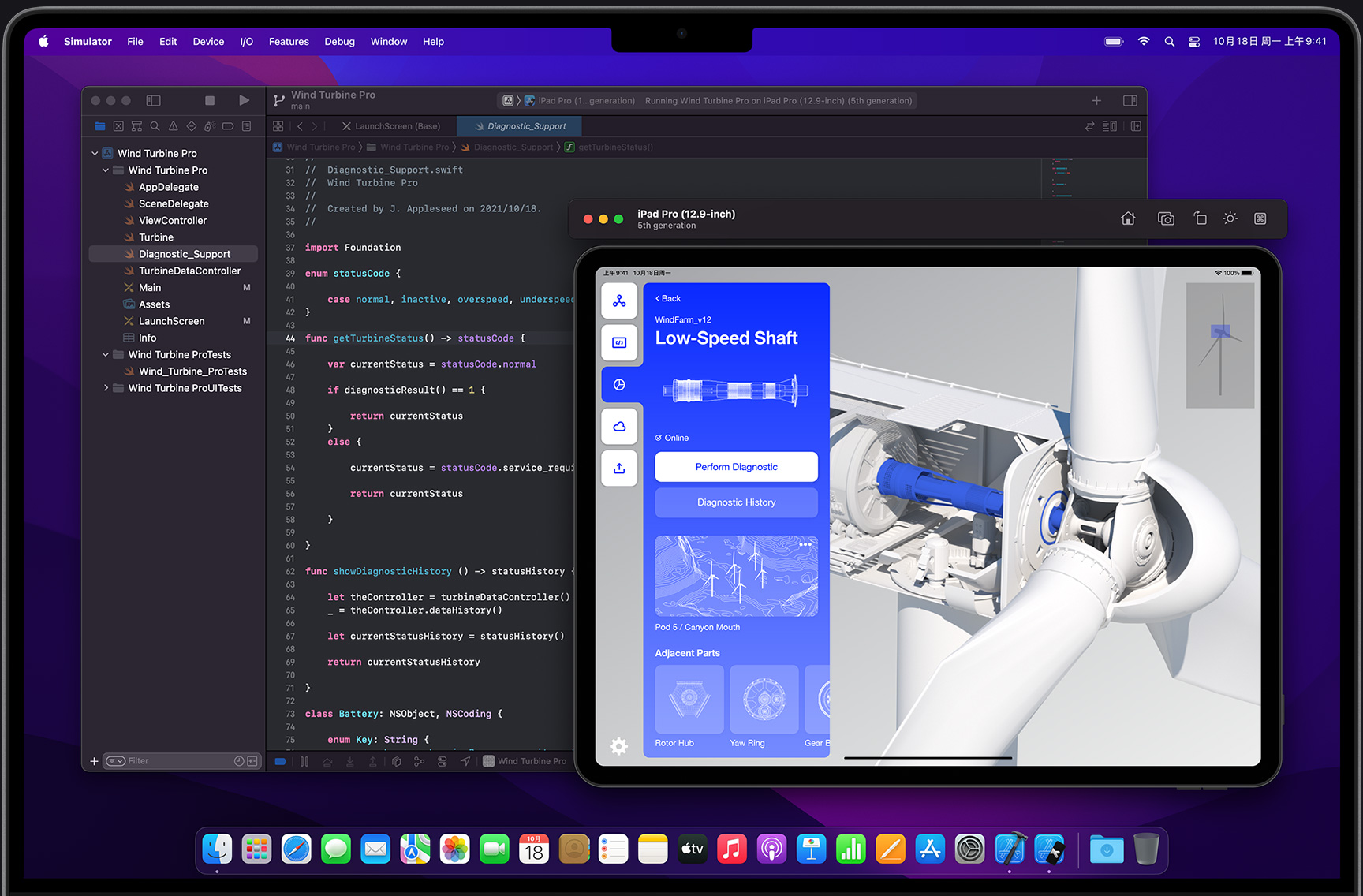Toggle the navigator sidebar visibility
1363x896 pixels.
(153, 100)
